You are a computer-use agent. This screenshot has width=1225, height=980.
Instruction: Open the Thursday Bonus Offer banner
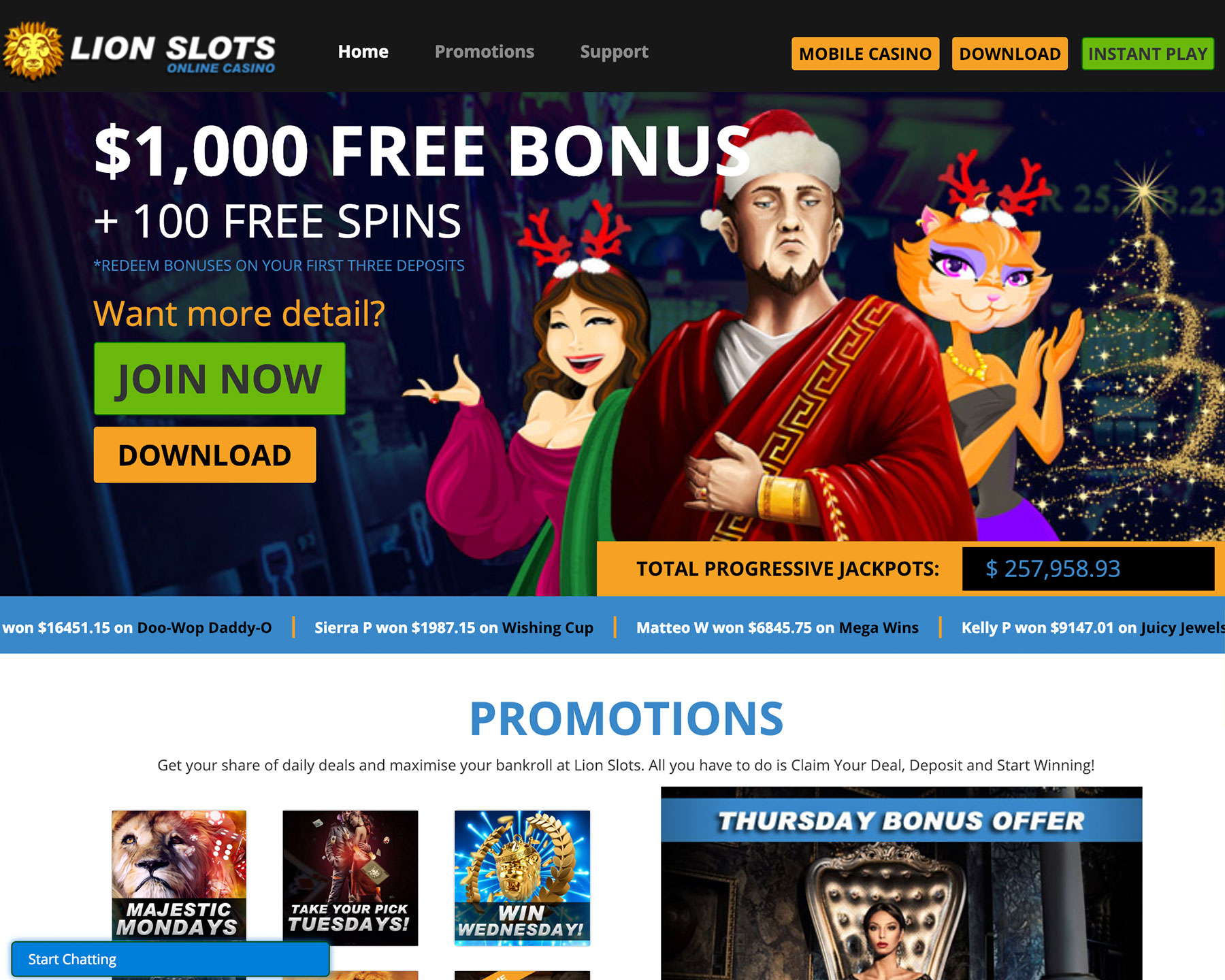902,883
